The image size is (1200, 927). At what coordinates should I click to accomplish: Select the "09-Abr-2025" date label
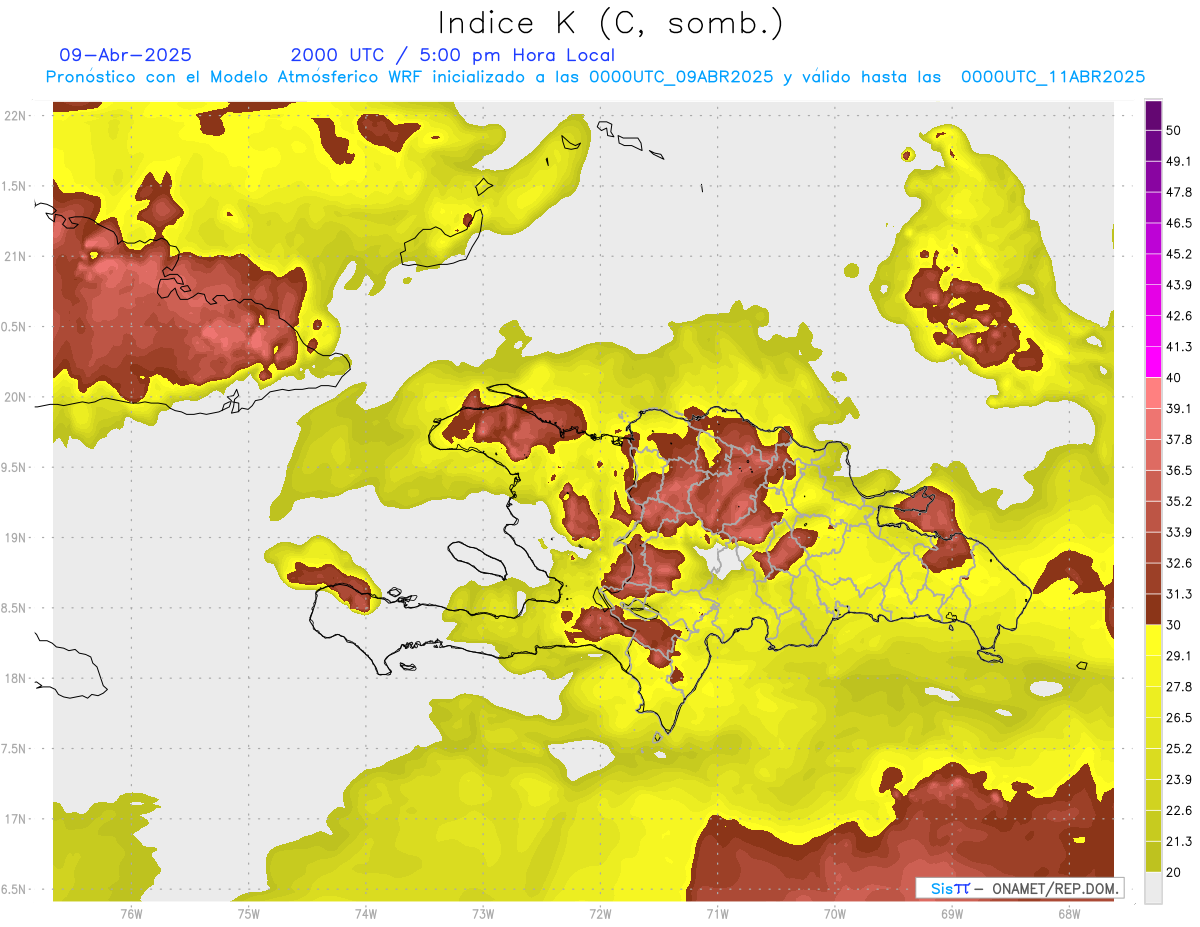(126, 55)
